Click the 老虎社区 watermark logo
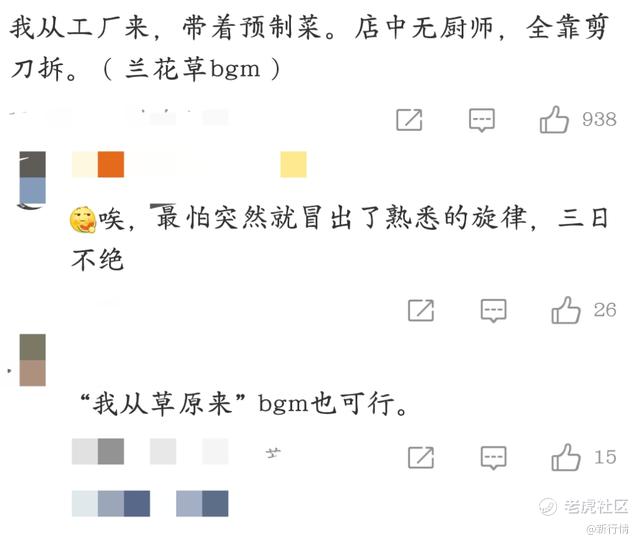The image size is (640, 543). tap(583, 507)
